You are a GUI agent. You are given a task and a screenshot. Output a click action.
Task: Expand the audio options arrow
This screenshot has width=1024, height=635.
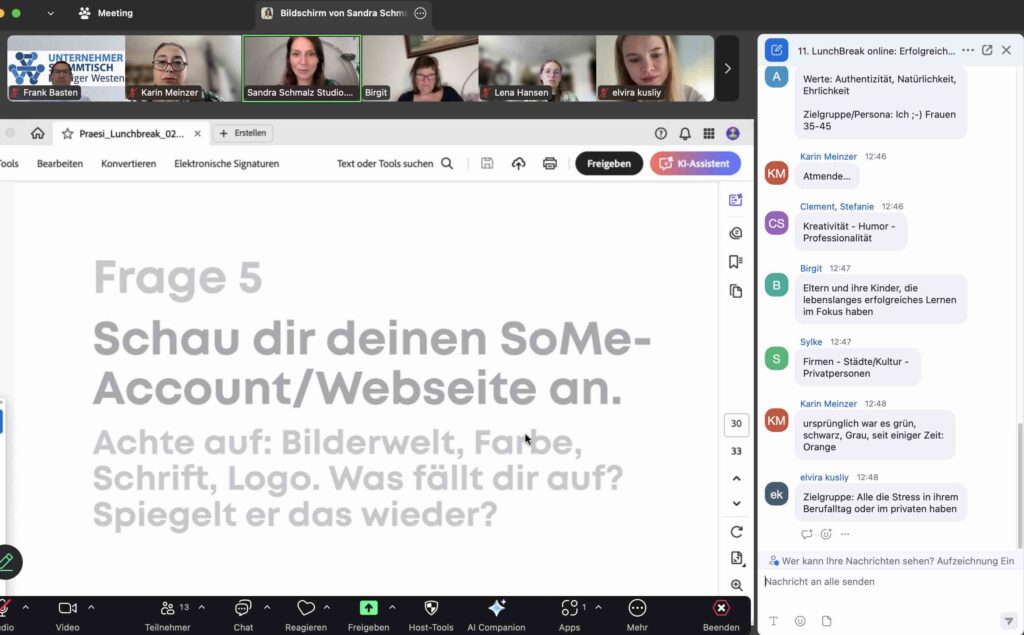pos(25,608)
